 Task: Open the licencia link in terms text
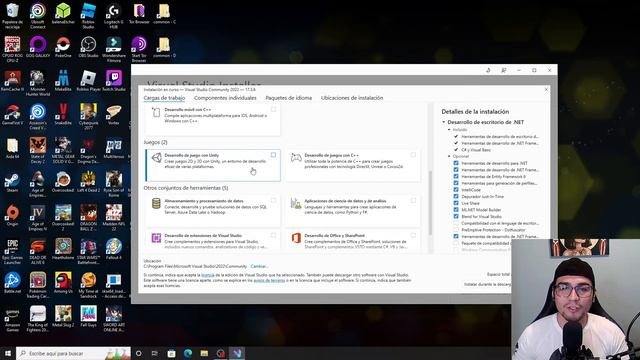pyautogui.click(x=208, y=275)
